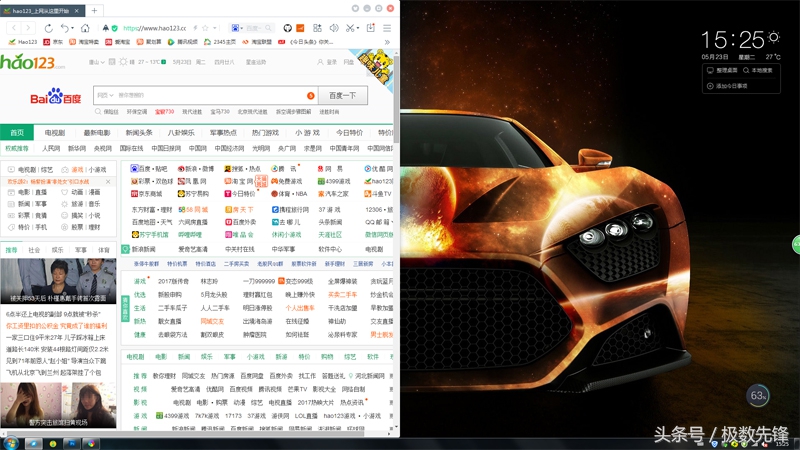Open the 京东 bookmark

54,42
